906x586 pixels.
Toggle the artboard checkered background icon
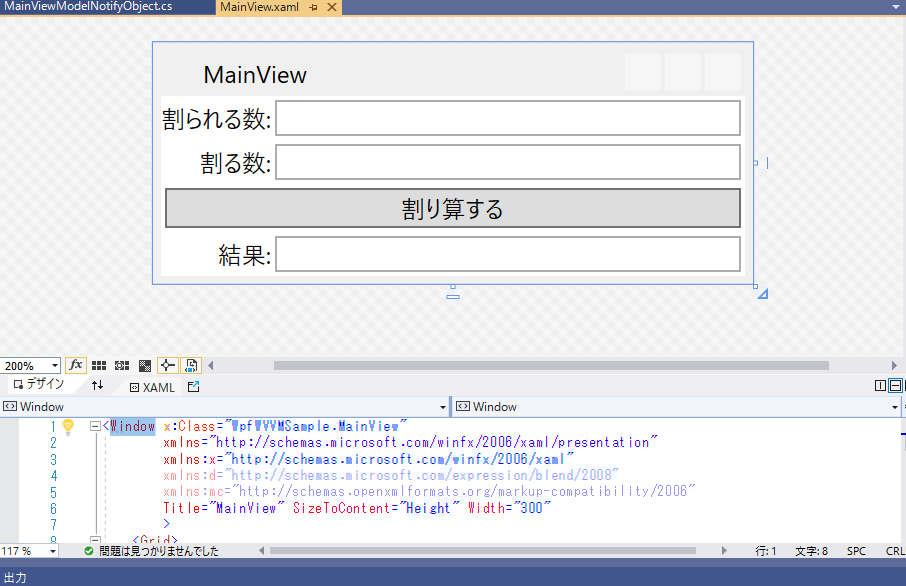(145, 366)
